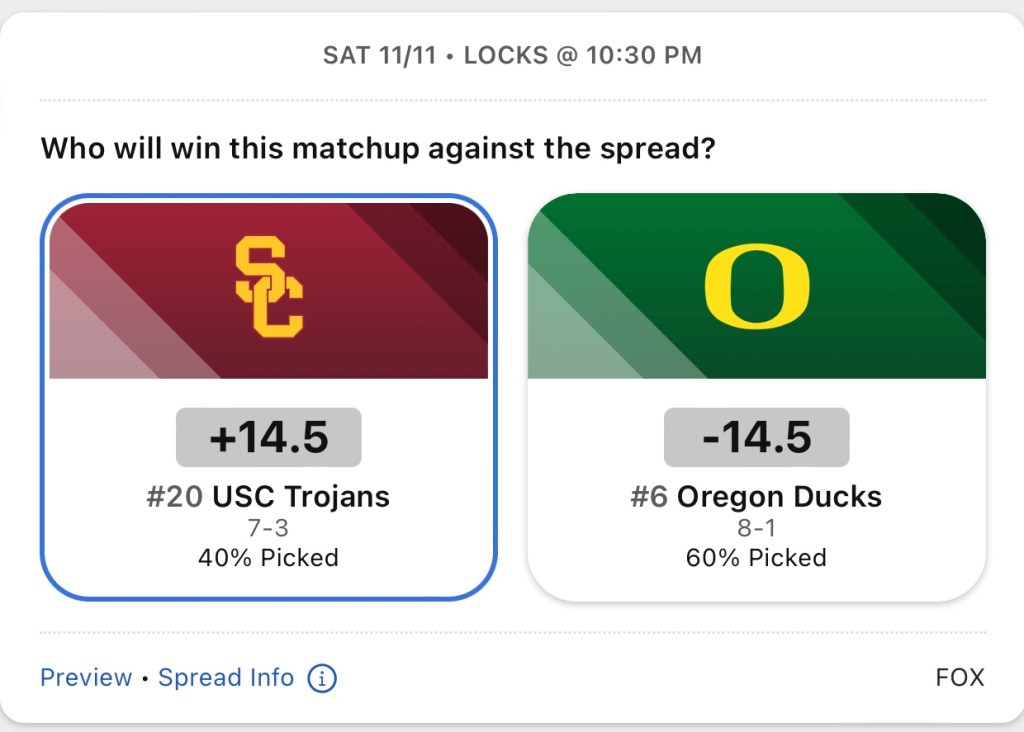1024x732 pixels.
Task: Click the USC 7-3 record
Action: [268, 528]
